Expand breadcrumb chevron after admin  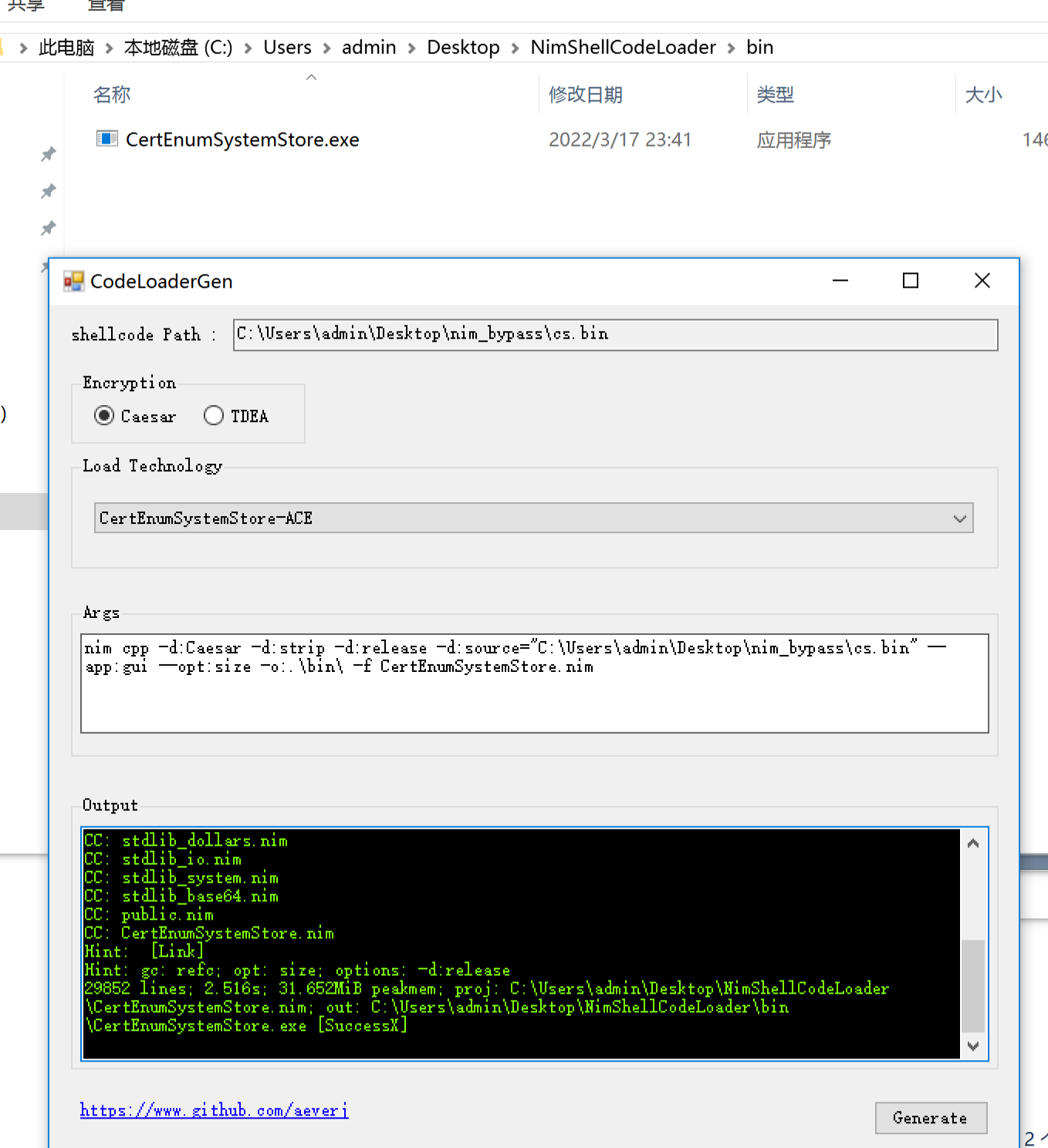click(x=411, y=49)
